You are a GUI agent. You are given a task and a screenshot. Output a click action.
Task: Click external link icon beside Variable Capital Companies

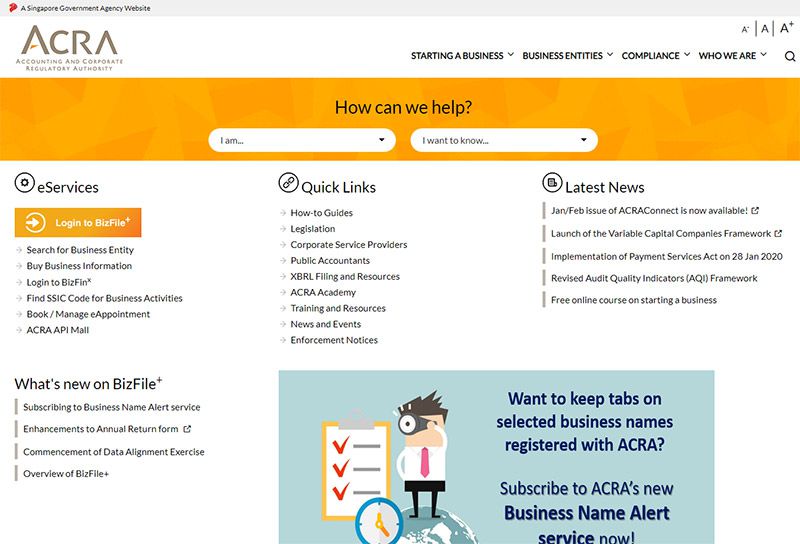[x=778, y=233]
